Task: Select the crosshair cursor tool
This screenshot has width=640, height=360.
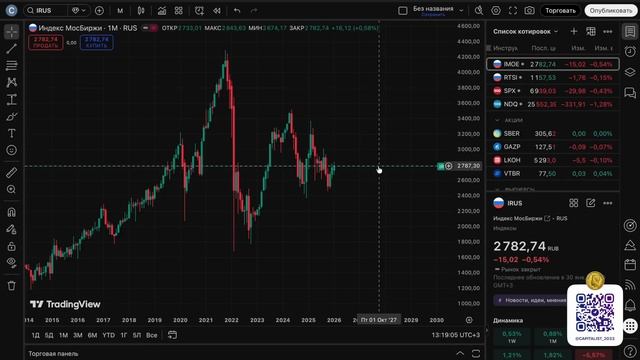Action: click(11, 31)
